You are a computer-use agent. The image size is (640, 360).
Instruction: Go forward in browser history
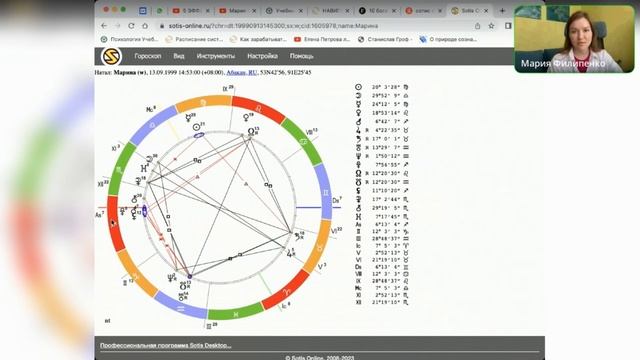(118, 26)
